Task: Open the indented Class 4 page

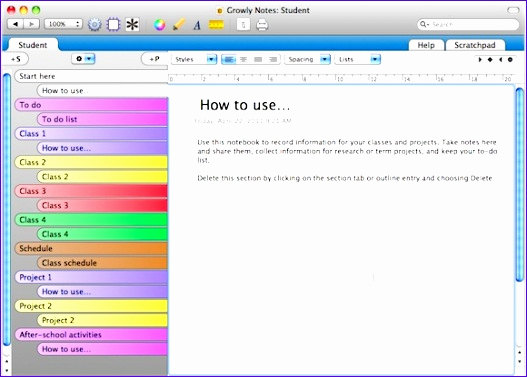Action: [102, 234]
